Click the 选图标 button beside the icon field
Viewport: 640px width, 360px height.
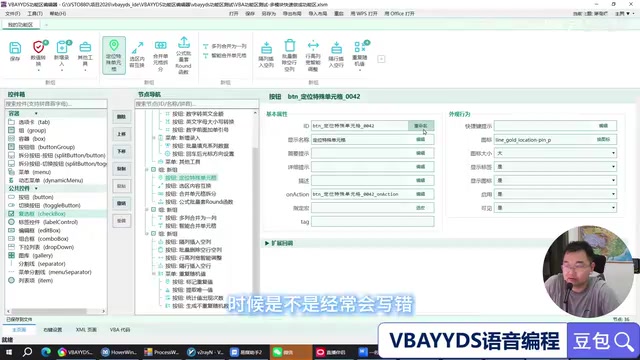pyautogui.click(x=603, y=140)
